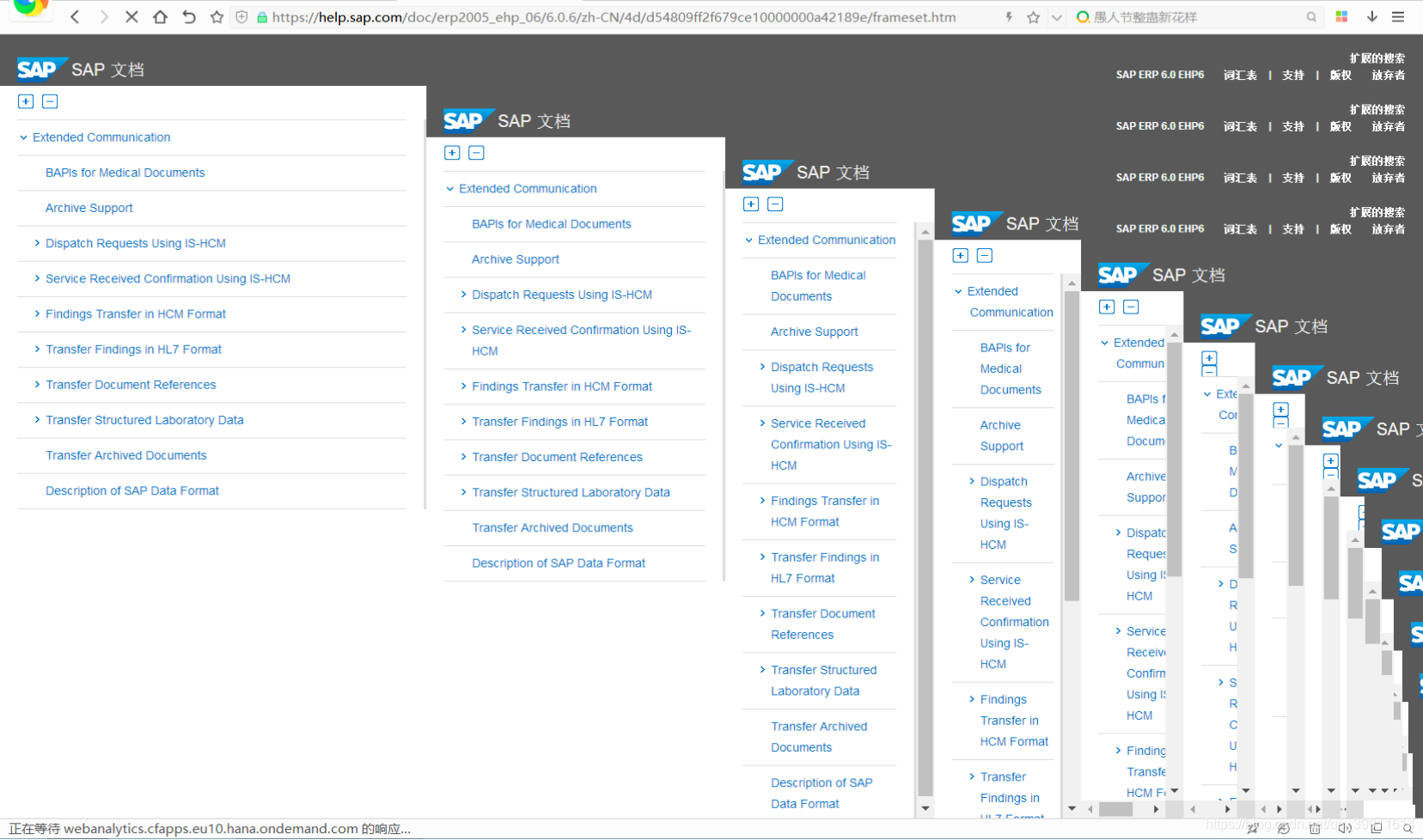This screenshot has height=840, width=1423.
Task: Open Description of SAP Data Format, outermost frame
Action: click(132, 490)
